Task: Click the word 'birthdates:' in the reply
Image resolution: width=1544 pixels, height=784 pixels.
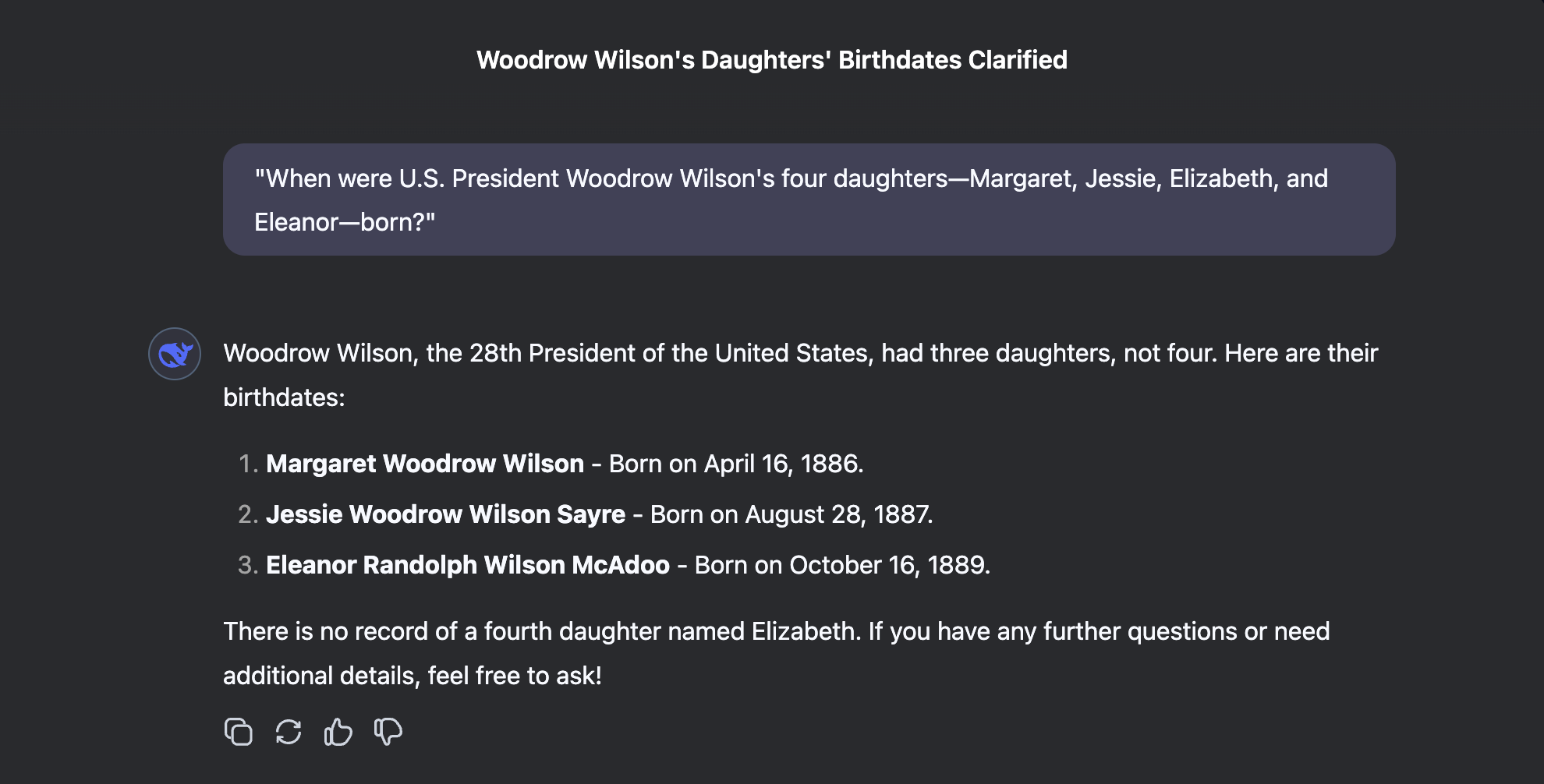Action: 284,397
